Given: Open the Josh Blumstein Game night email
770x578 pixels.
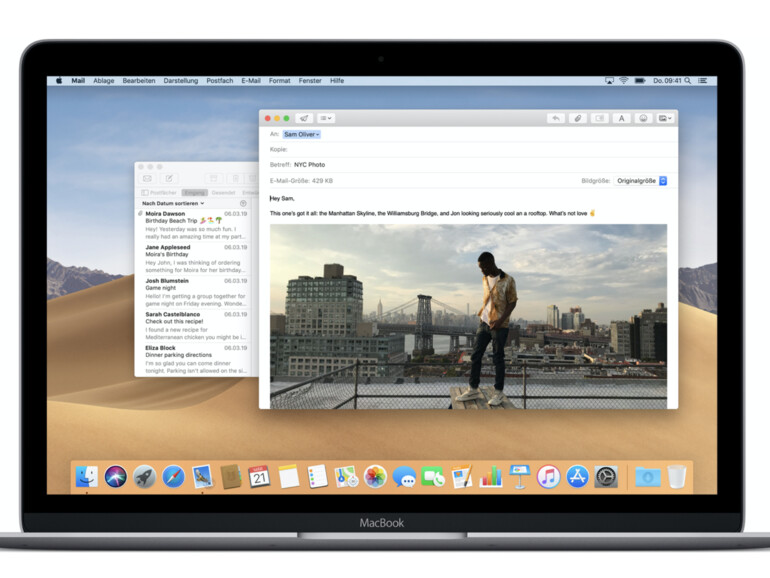Looking at the screenshot, I should (x=195, y=292).
